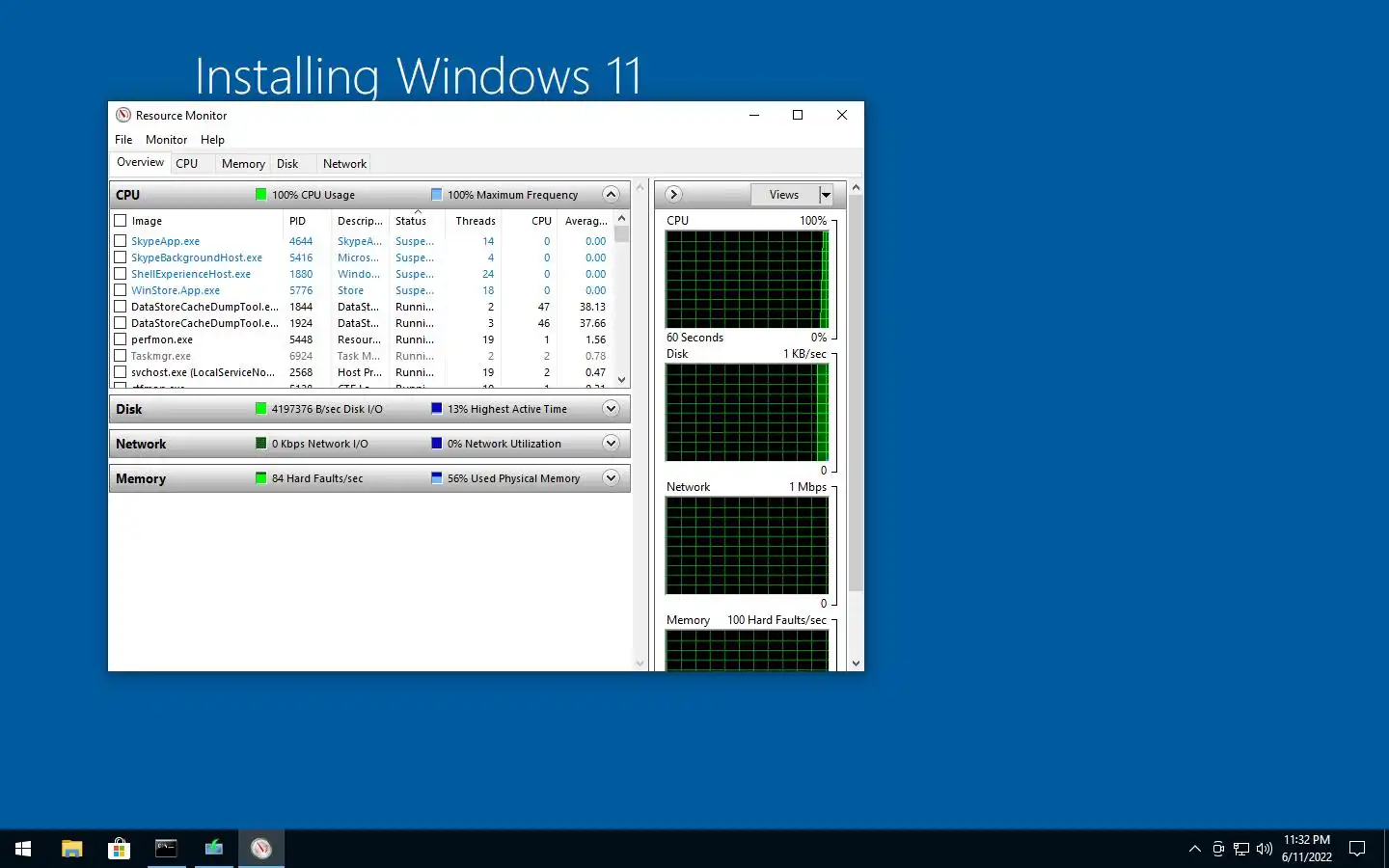
Task: Check the perfmon.exe checkbox
Action: [121, 339]
